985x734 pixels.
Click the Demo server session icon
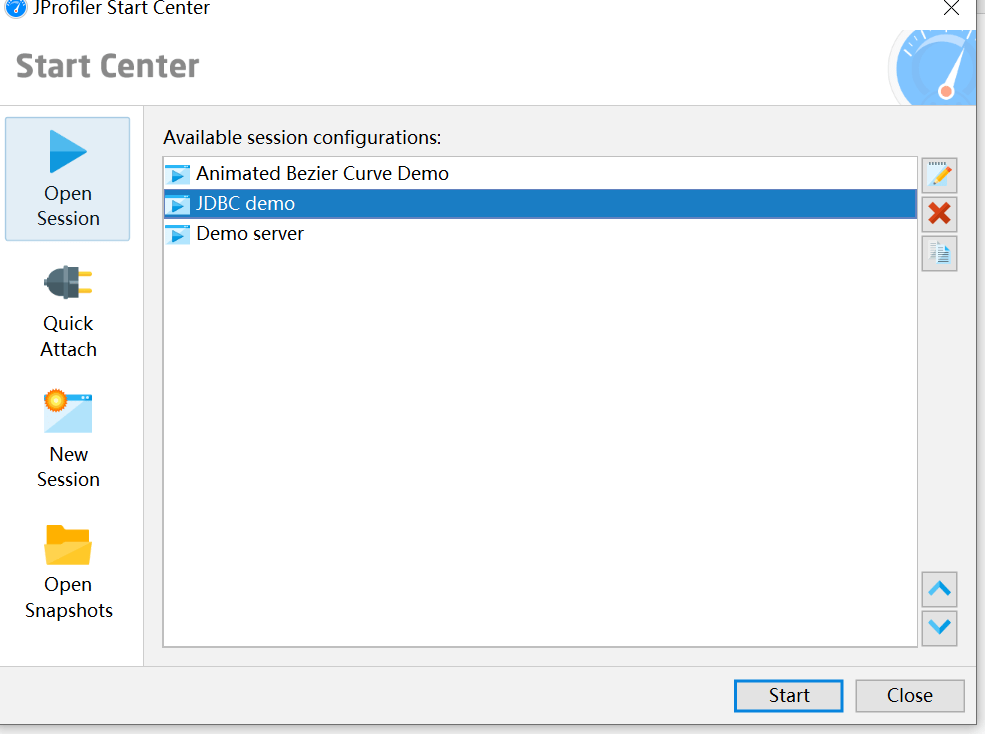178,234
